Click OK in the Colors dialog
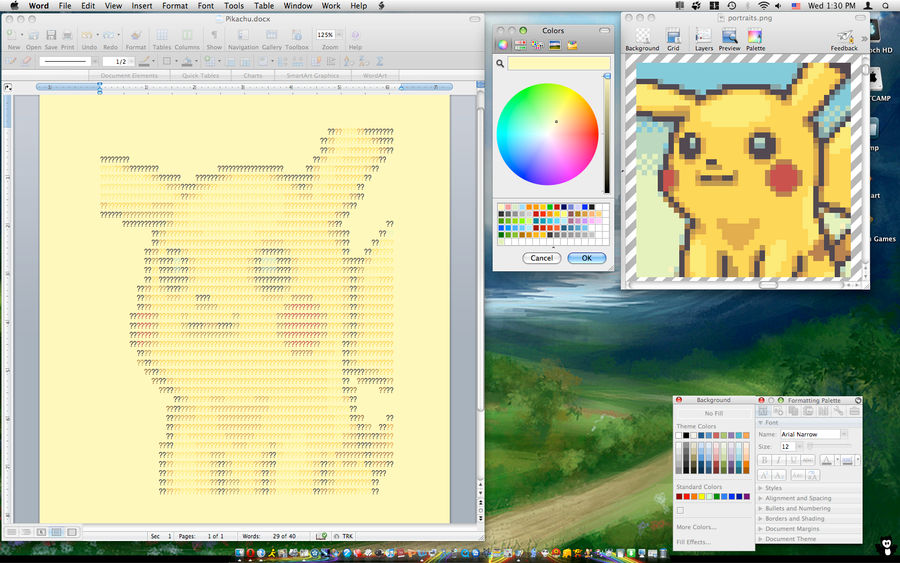 click(587, 258)
